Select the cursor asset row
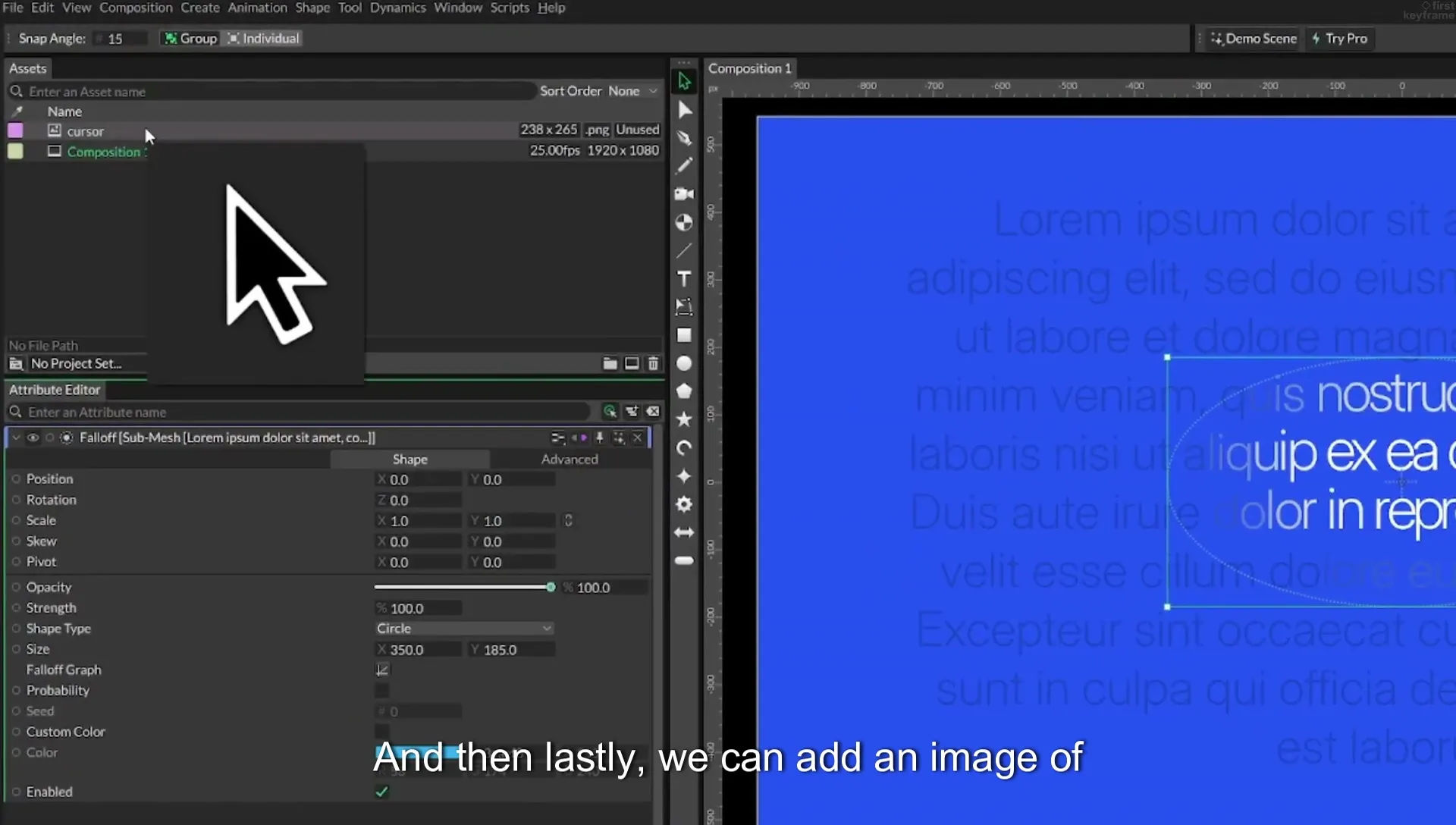1456x825 pixels. (x=334, y=130)
